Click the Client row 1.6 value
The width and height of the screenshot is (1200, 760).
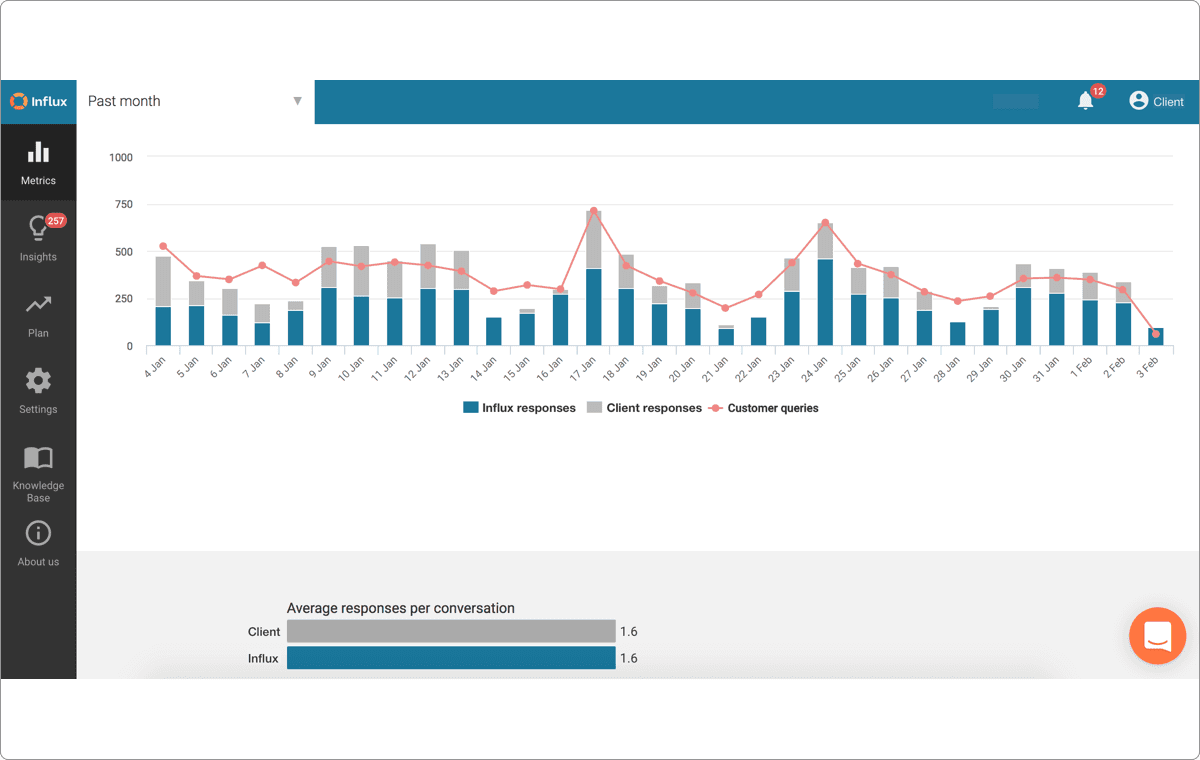629,631
